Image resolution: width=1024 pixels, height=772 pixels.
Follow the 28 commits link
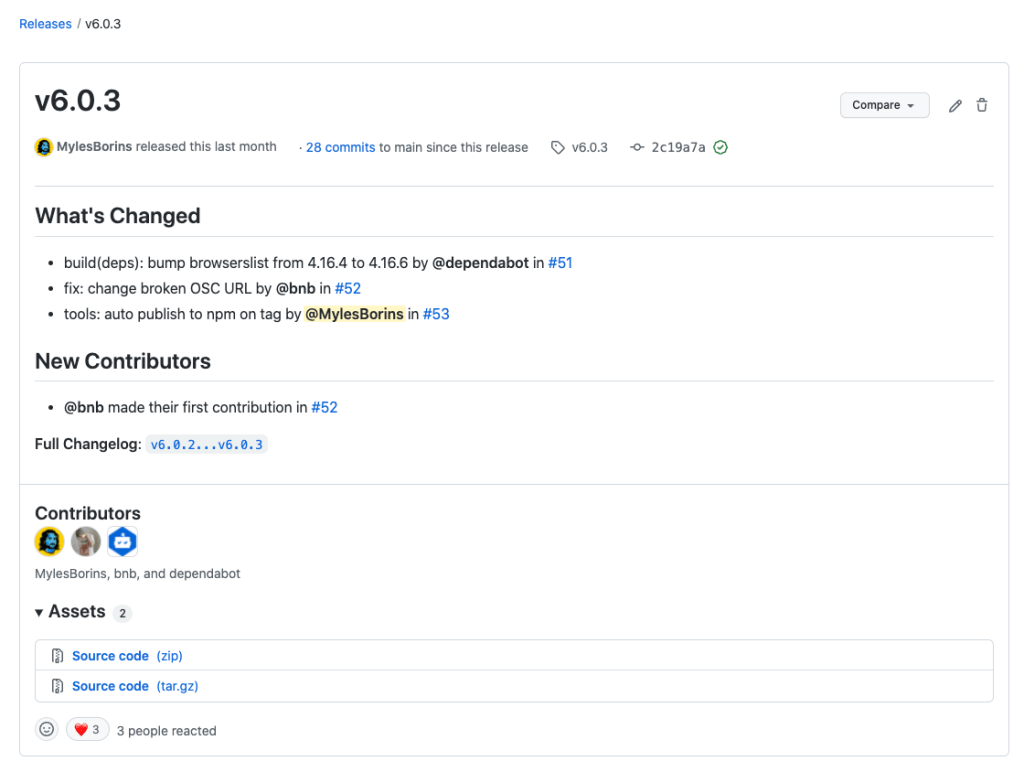click(340, 147)
